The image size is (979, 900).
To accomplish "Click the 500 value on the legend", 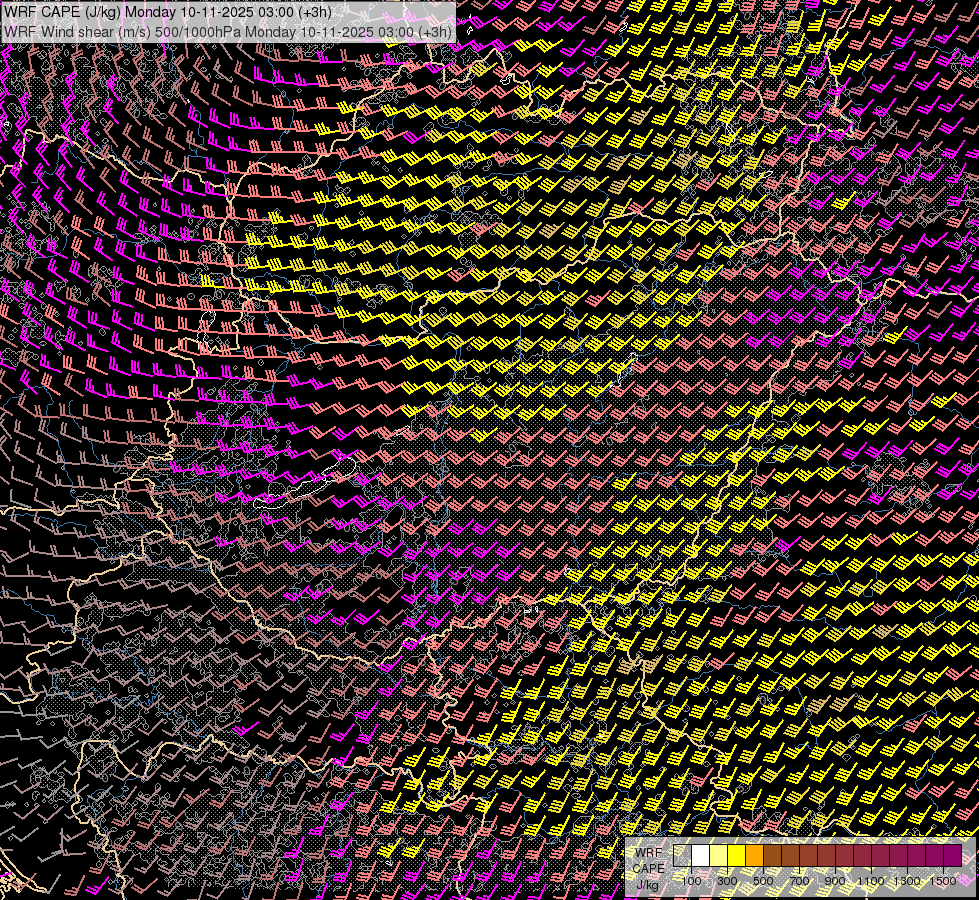I will 763,881.
